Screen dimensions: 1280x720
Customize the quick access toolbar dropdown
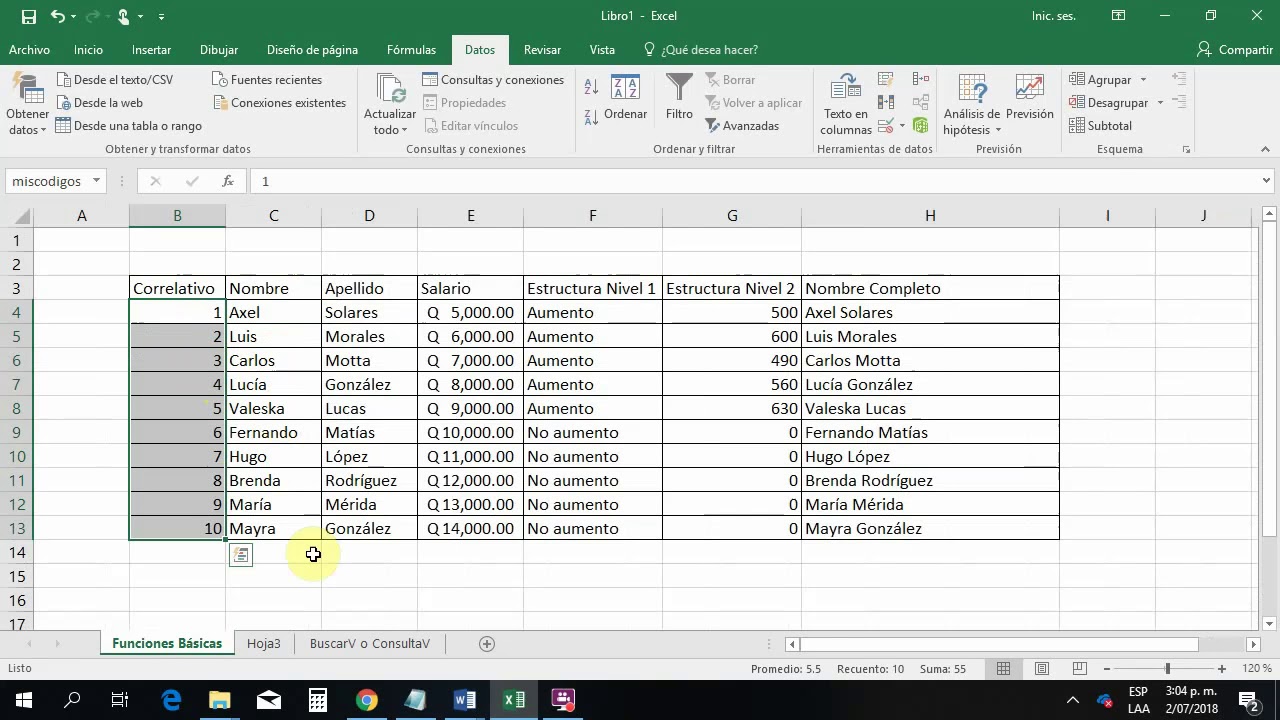coord(162,16)
